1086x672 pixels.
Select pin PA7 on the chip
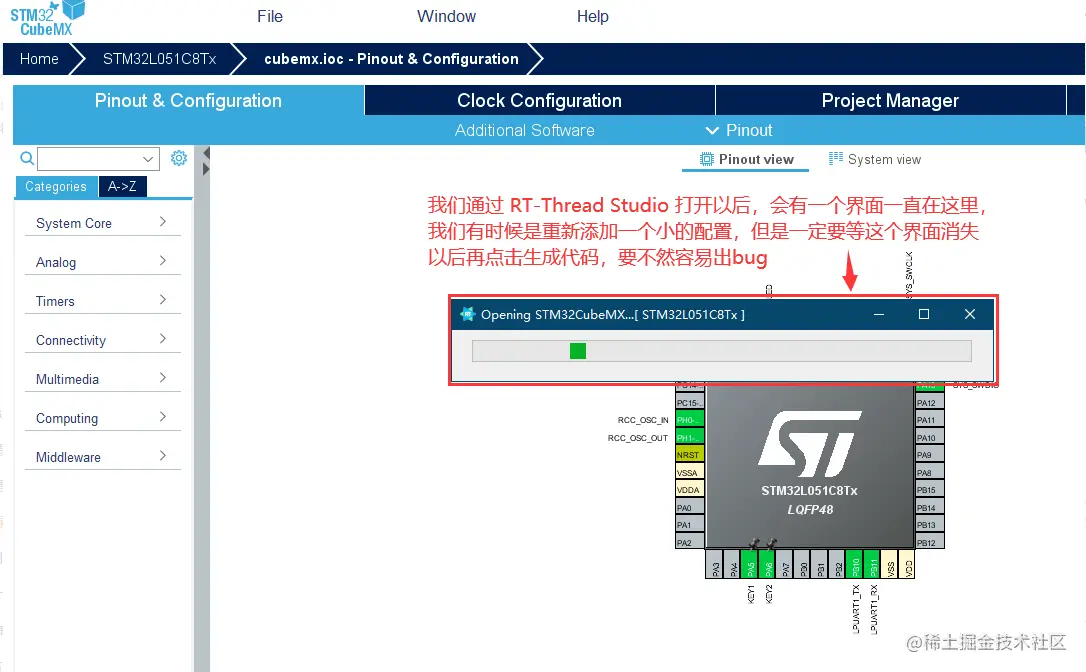click(x=785, y=565)
